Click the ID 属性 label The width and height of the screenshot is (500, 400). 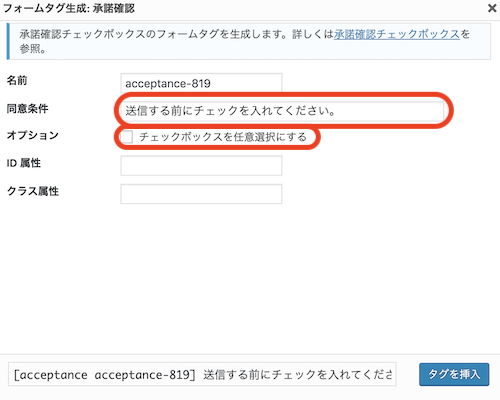[24, 163]
